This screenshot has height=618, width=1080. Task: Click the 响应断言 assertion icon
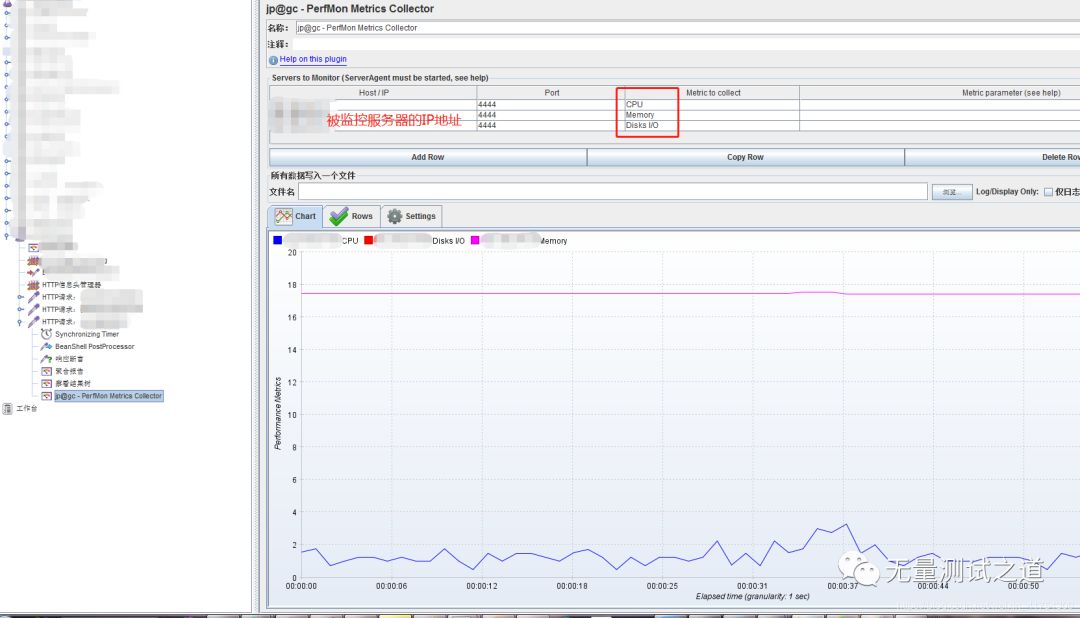click(46, 359)
